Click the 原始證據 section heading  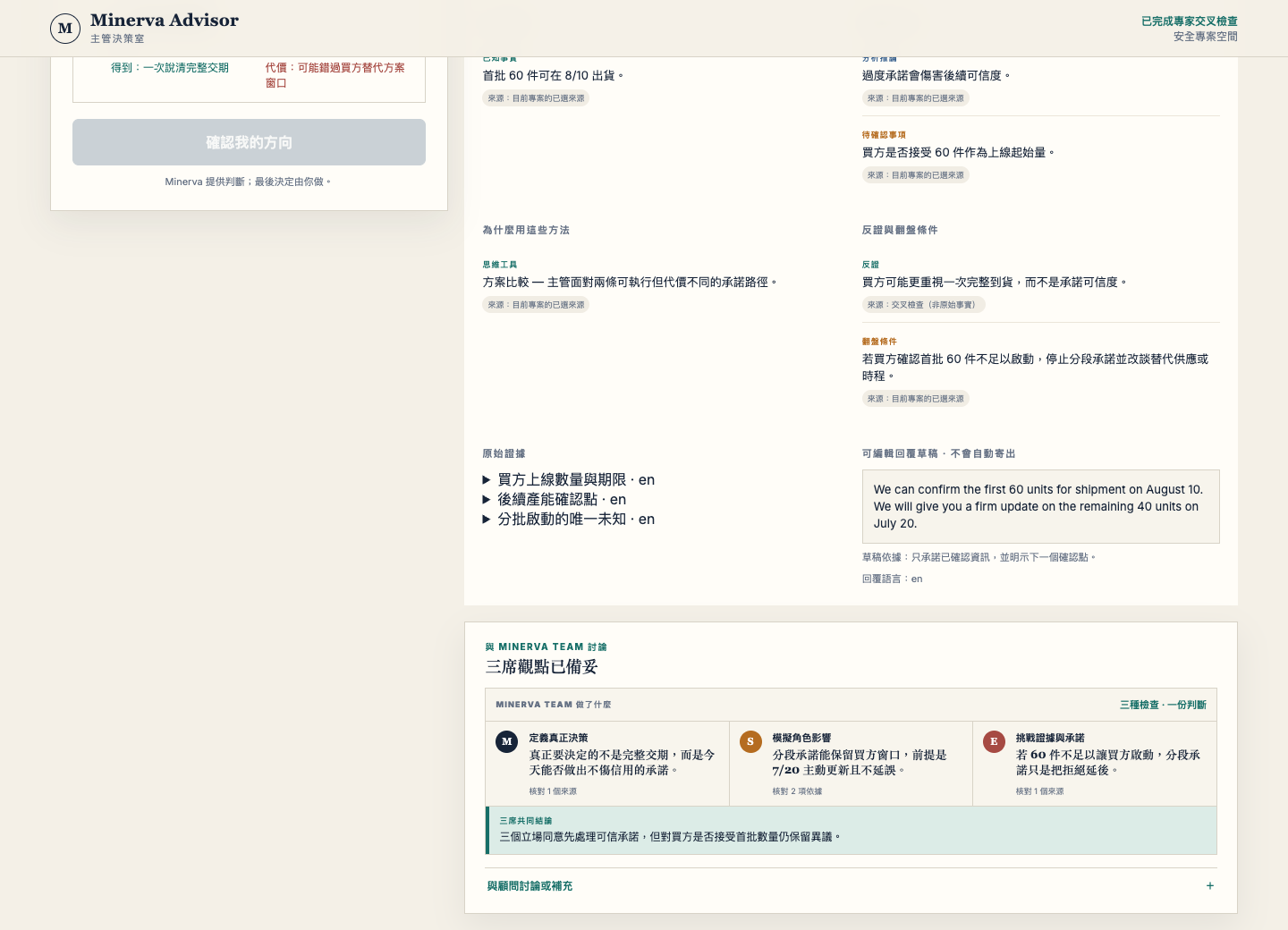pyautogui.click(x=504, y=454)
